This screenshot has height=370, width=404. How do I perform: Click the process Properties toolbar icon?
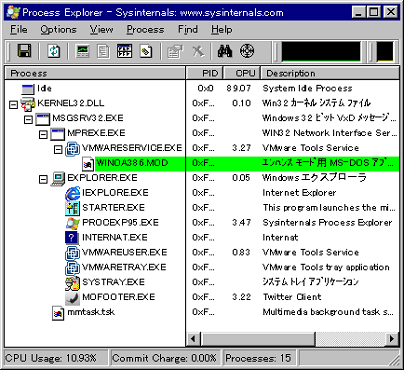pos(175,51)
